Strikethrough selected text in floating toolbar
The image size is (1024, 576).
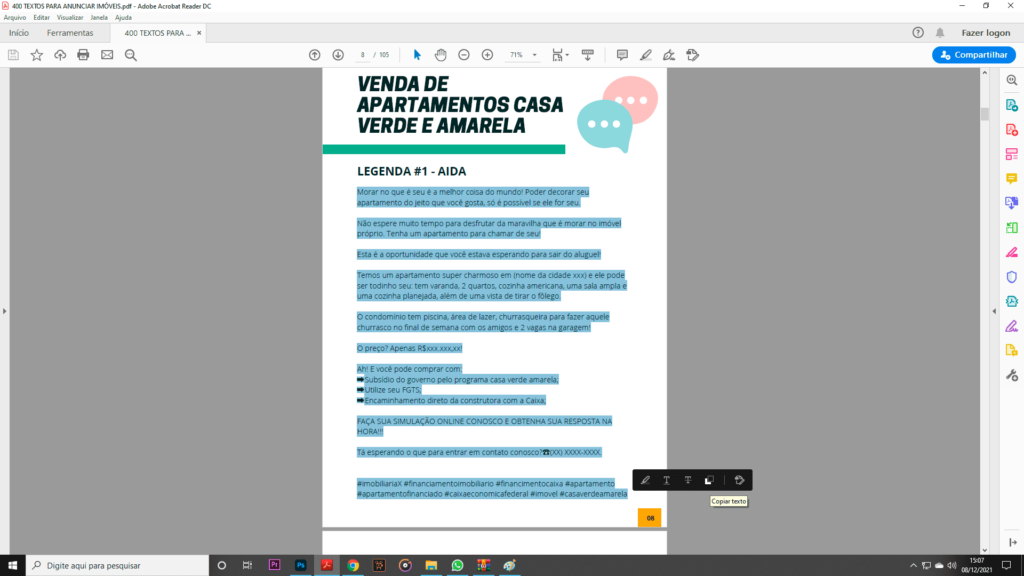point(688,480)
